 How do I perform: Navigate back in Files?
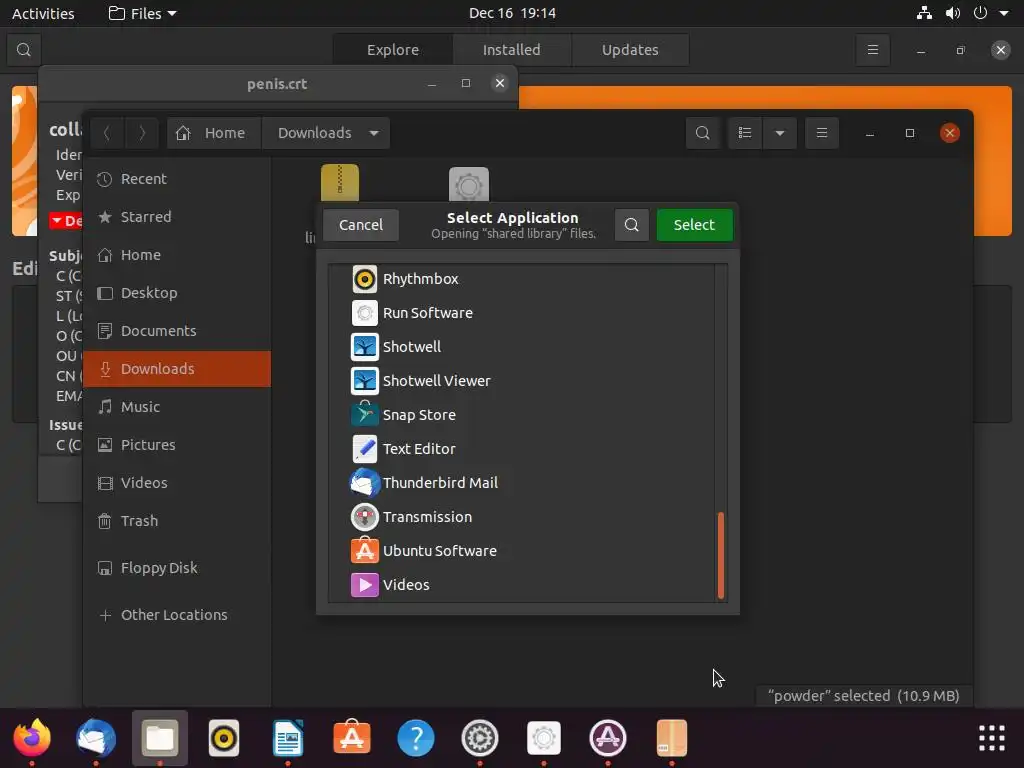(107, 133)
